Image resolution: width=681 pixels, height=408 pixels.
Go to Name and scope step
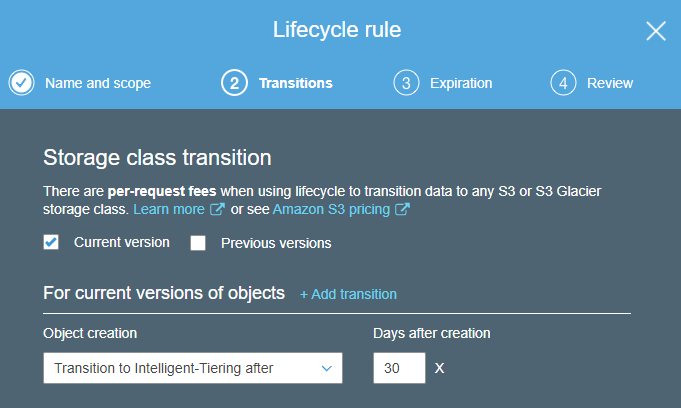click(98, 83)
